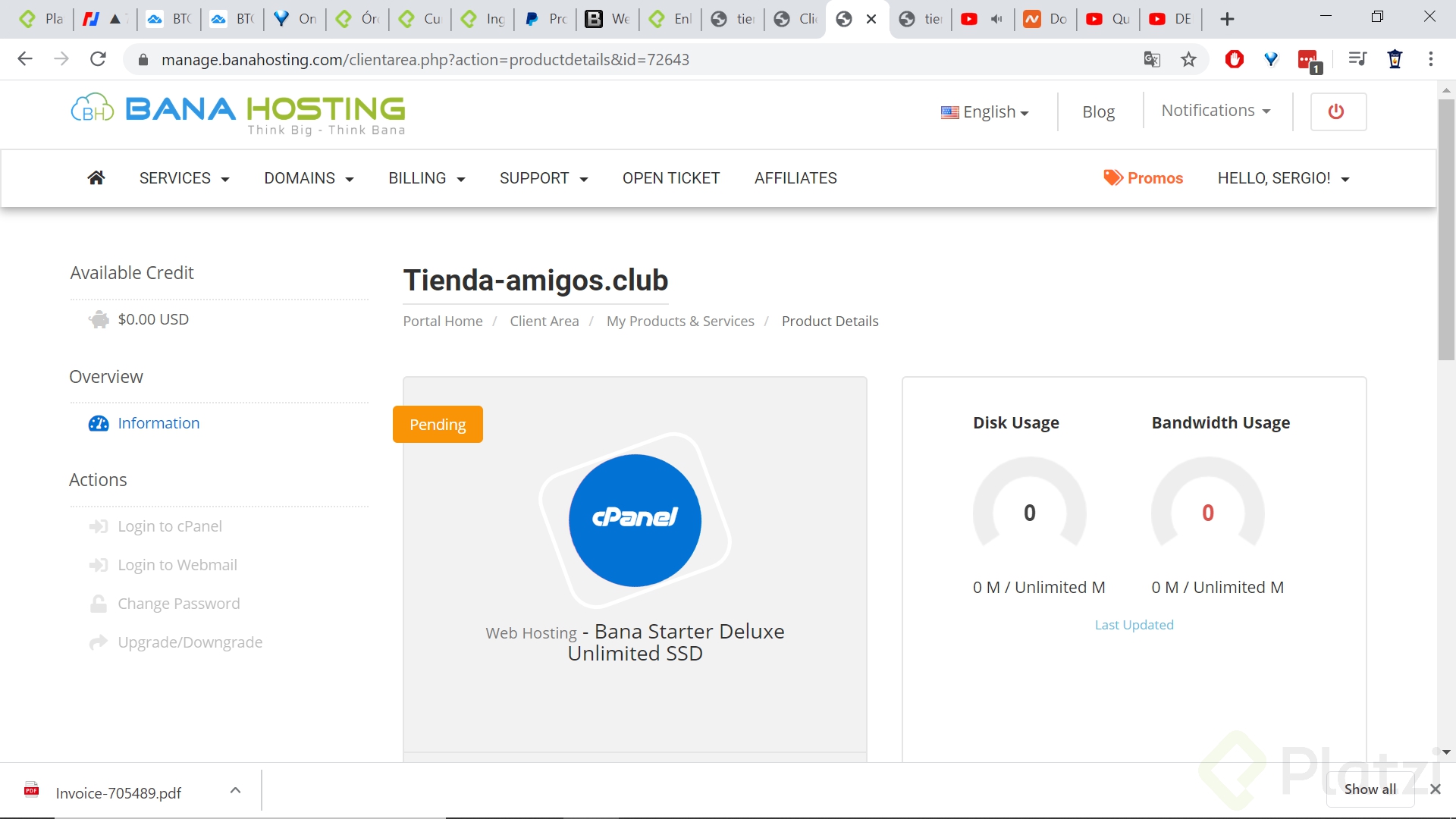Viewport: 1456px width, 819px height.
Task: Click the page vertical scrollbar
Action: pyautogui.click(x=1445, y=227)
